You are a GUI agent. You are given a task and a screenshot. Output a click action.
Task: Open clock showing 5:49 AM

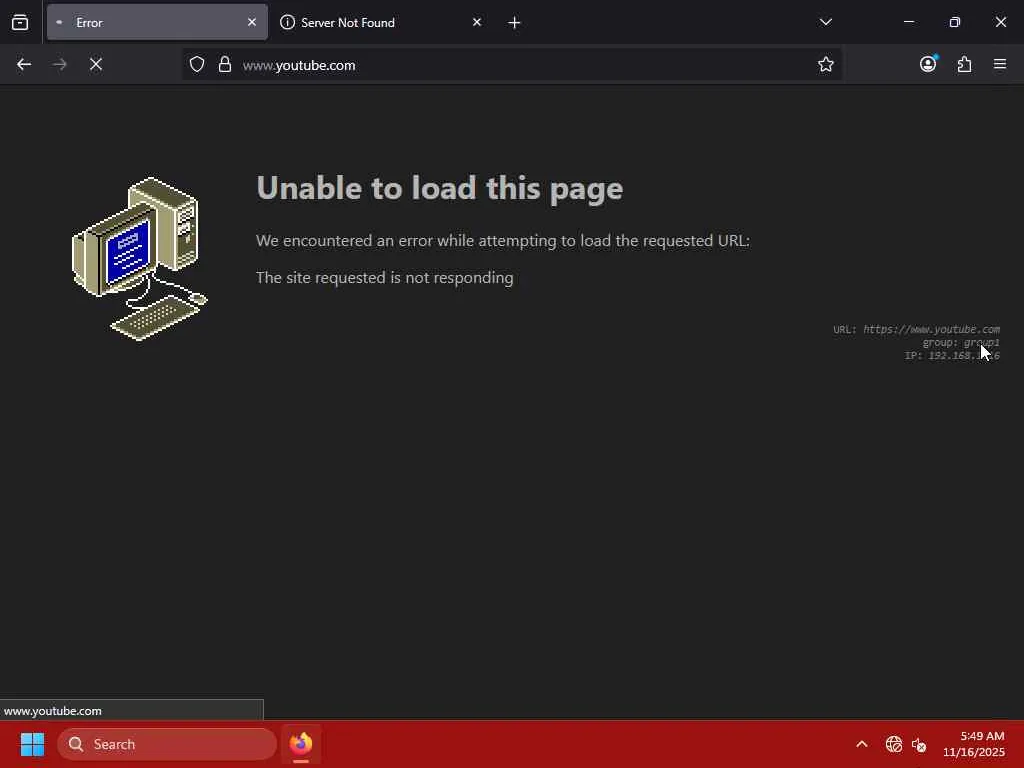click(x=974, y=744)
